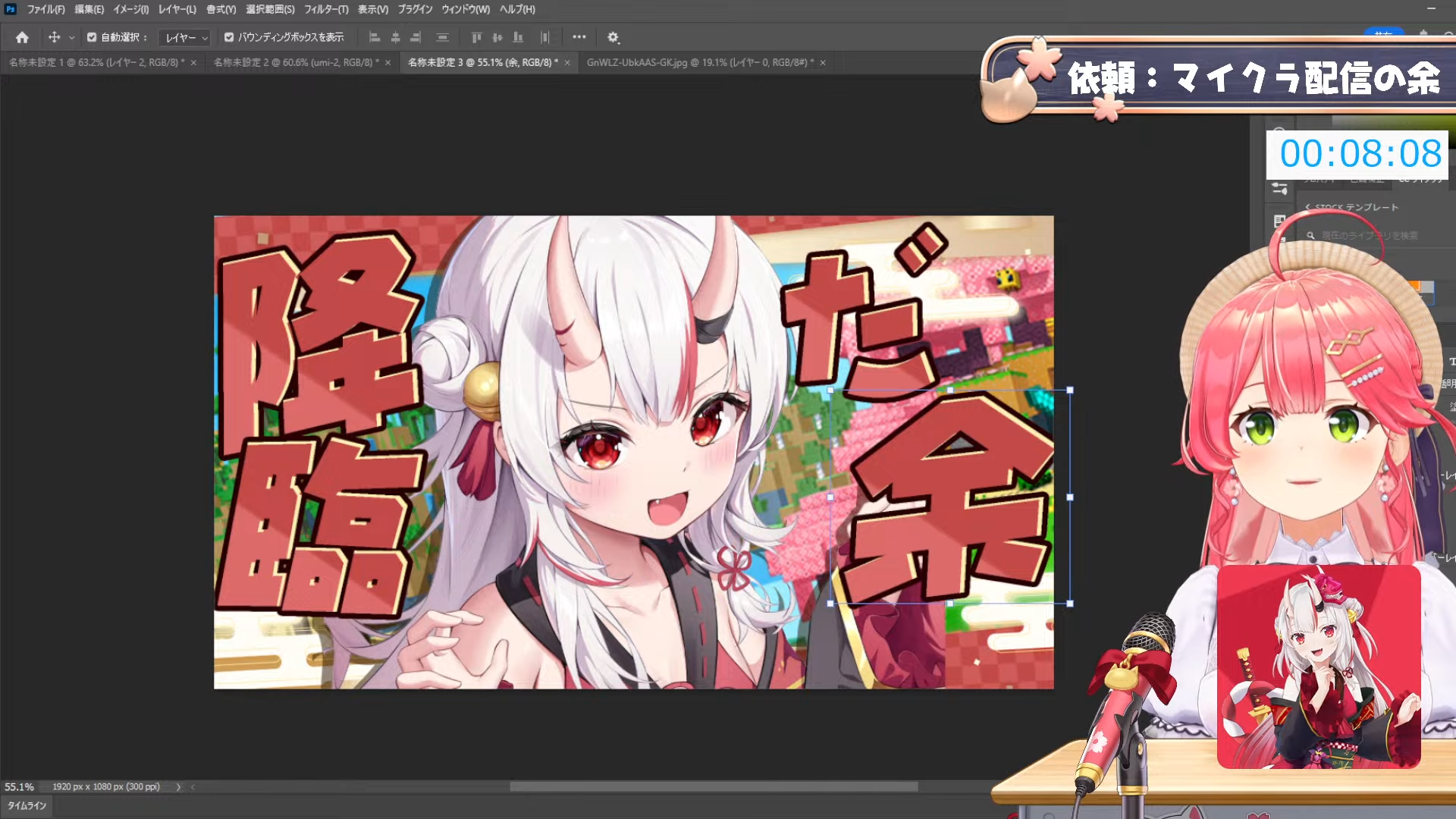The height and width of the screenshot is (819, 1456).
Task: Click the horizontal scrollbar left arrow
Action: click(193, 787)
